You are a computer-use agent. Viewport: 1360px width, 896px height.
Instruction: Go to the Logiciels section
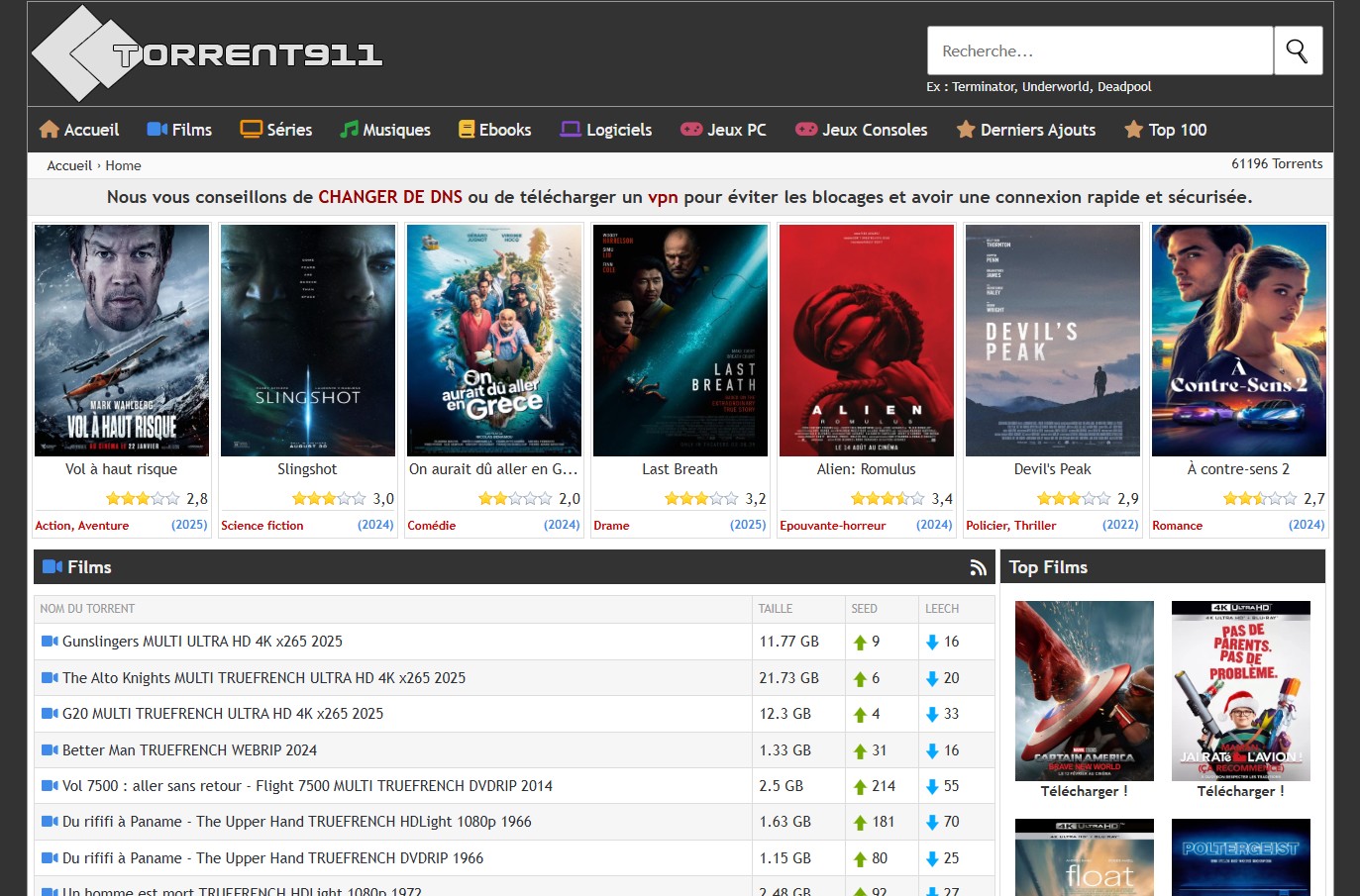[618, 130]
